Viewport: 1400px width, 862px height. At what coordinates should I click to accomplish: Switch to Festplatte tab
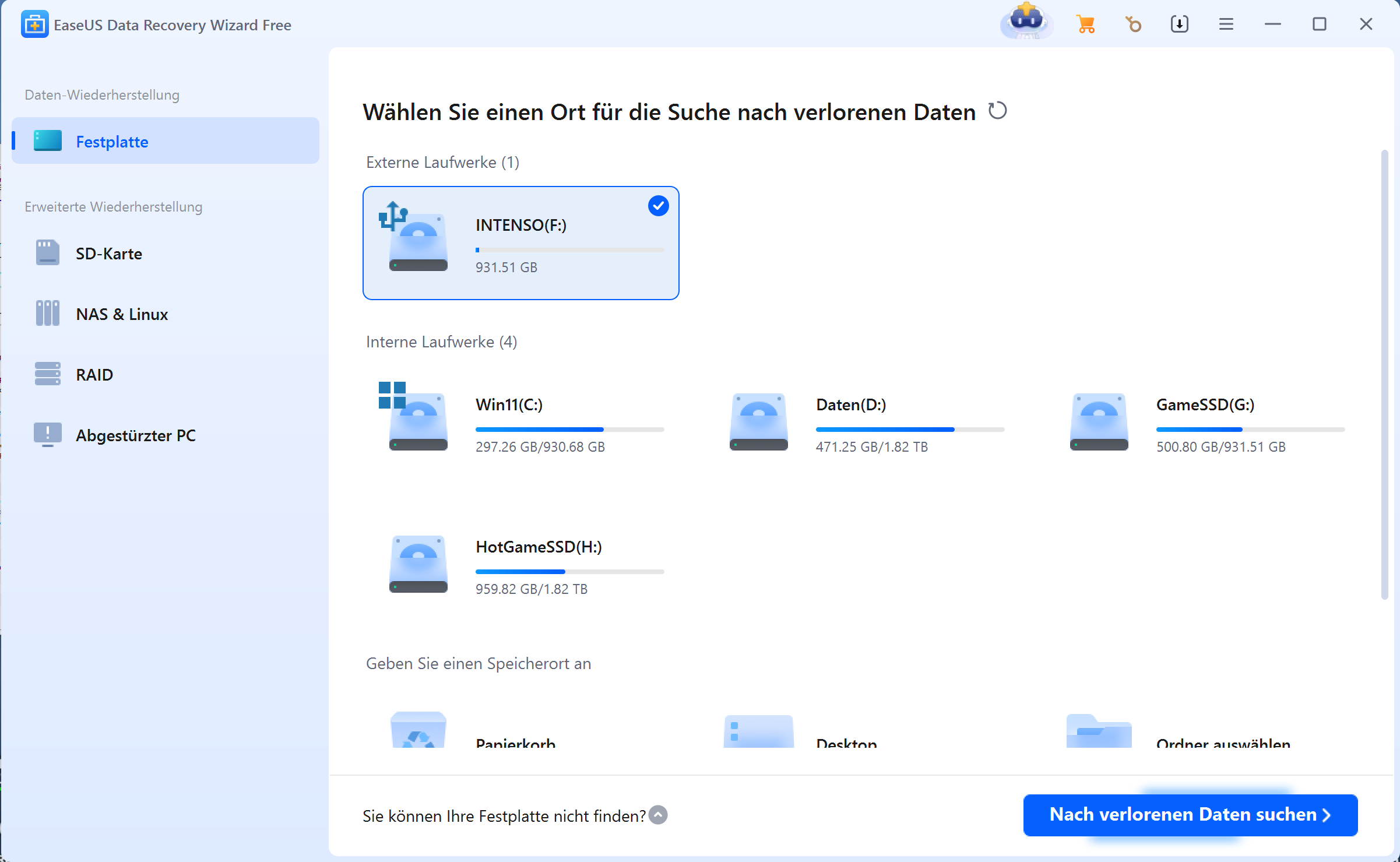pos(112,142)
